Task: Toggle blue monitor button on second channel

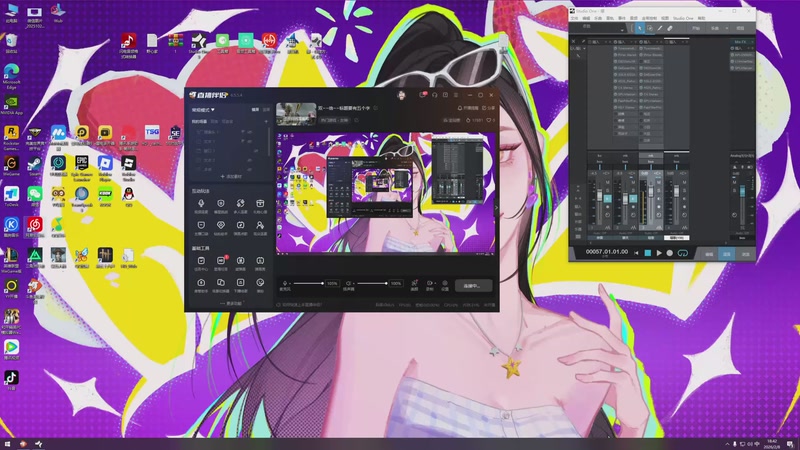Action: pyautogui.click(x=633, y=199)
